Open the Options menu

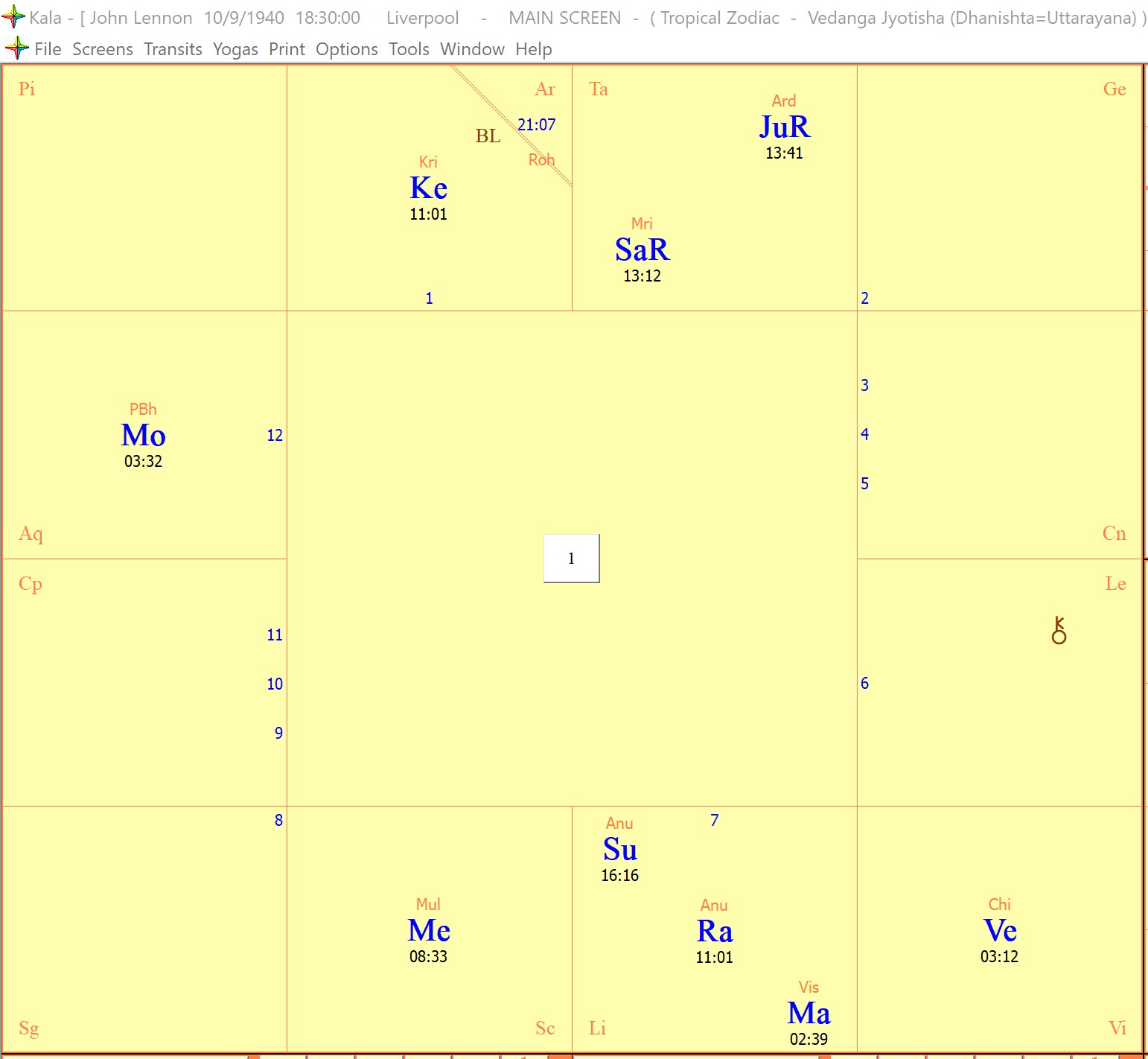346,49
